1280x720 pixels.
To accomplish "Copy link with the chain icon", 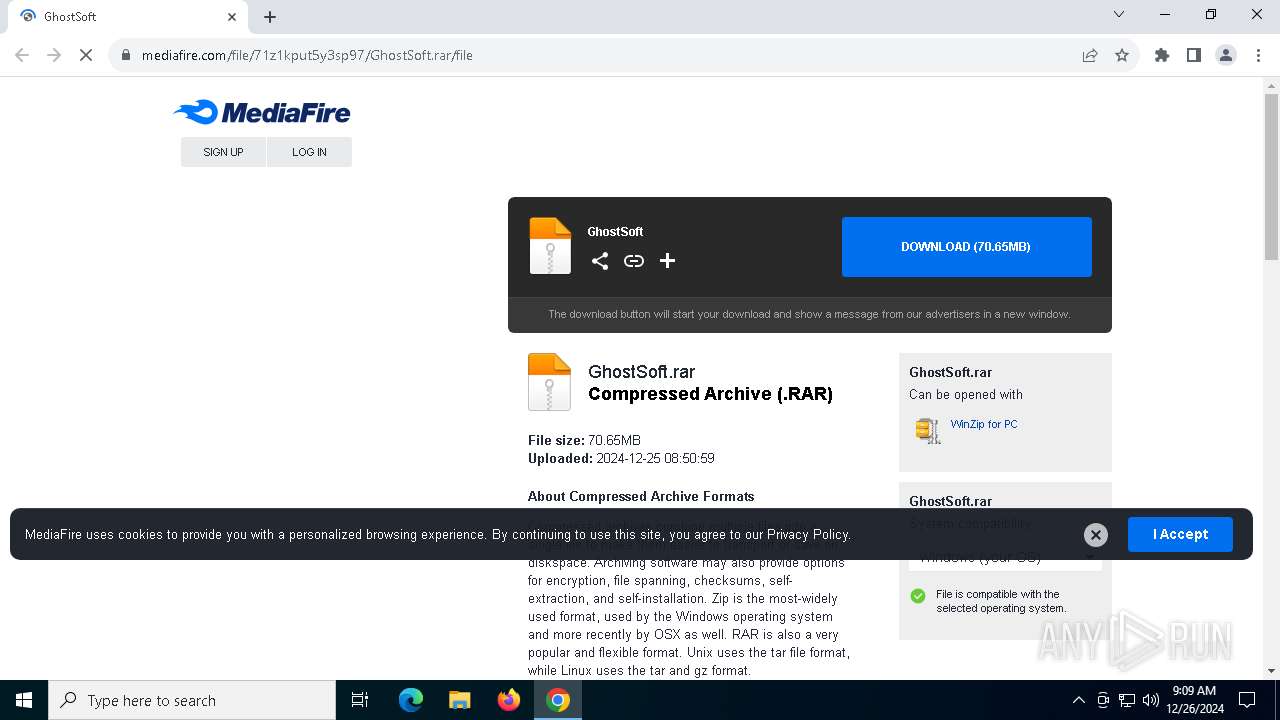I will pyautogui.click(x=634, y=261).
